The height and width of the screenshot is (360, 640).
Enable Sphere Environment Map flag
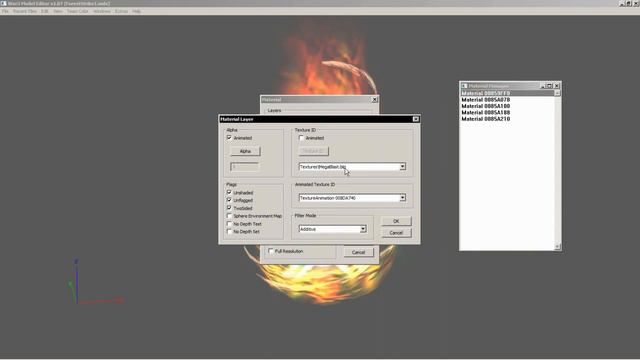coord(229,216)
